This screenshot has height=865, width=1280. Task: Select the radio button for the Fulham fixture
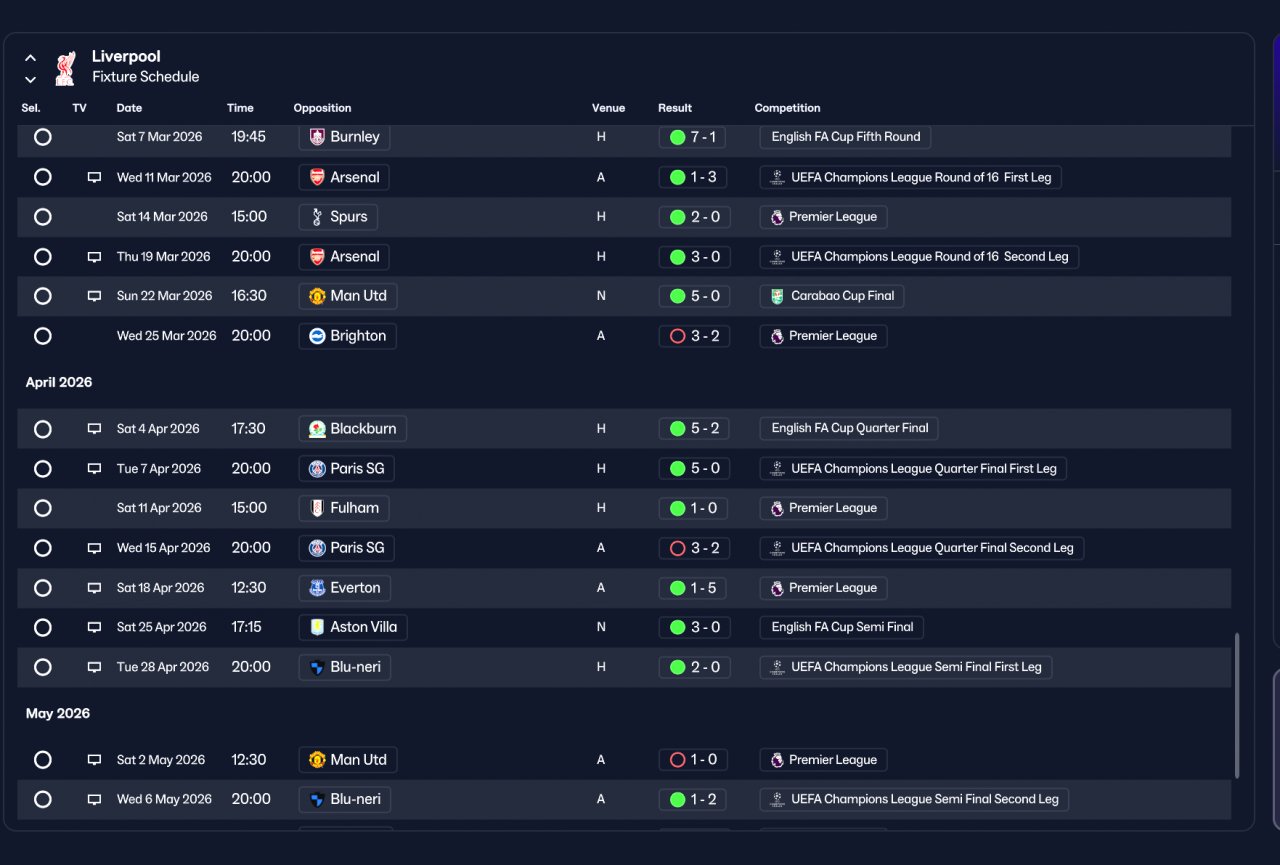[42, 508]
